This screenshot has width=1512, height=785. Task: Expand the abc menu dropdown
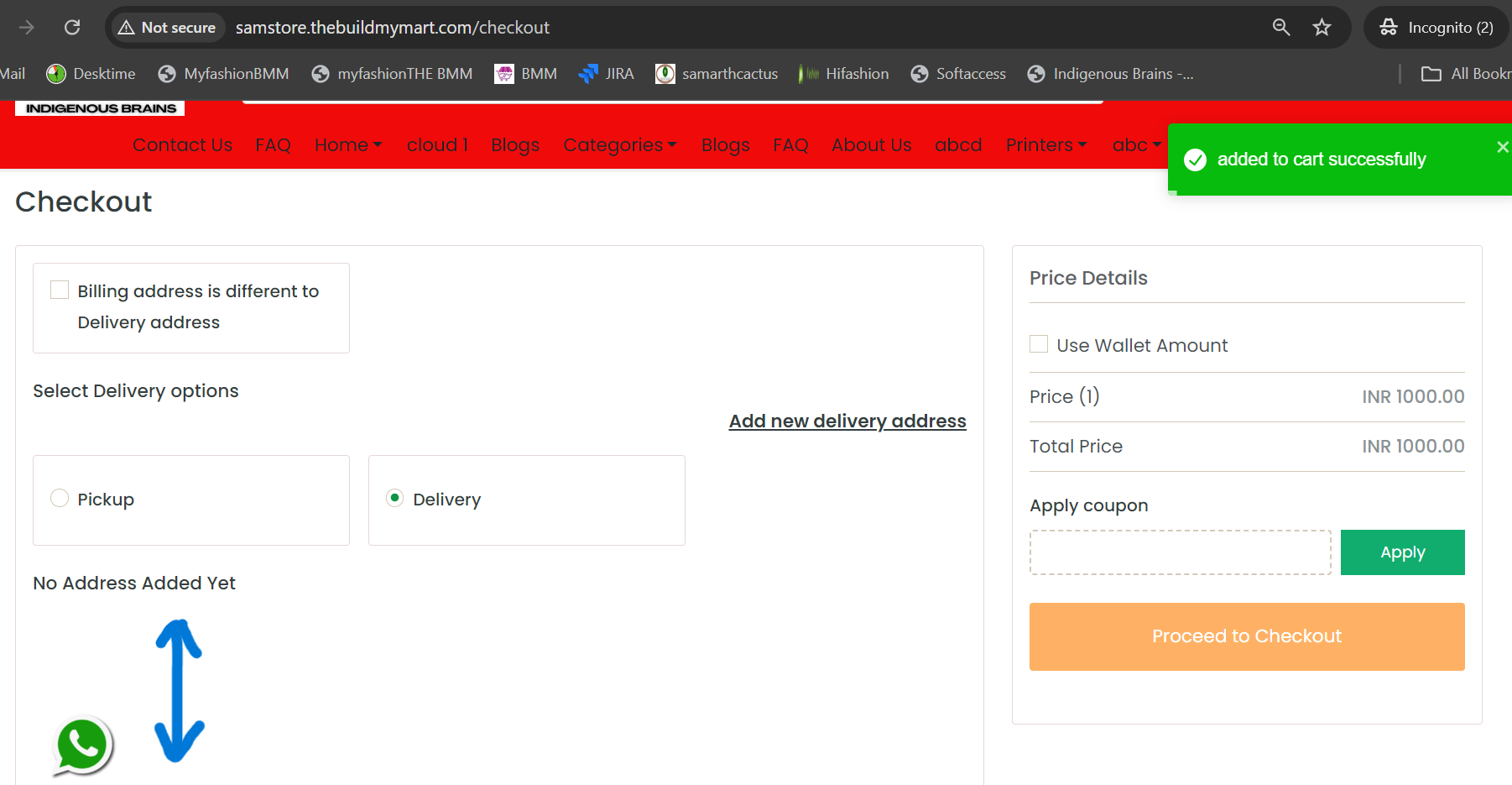tap(1137, 145)
